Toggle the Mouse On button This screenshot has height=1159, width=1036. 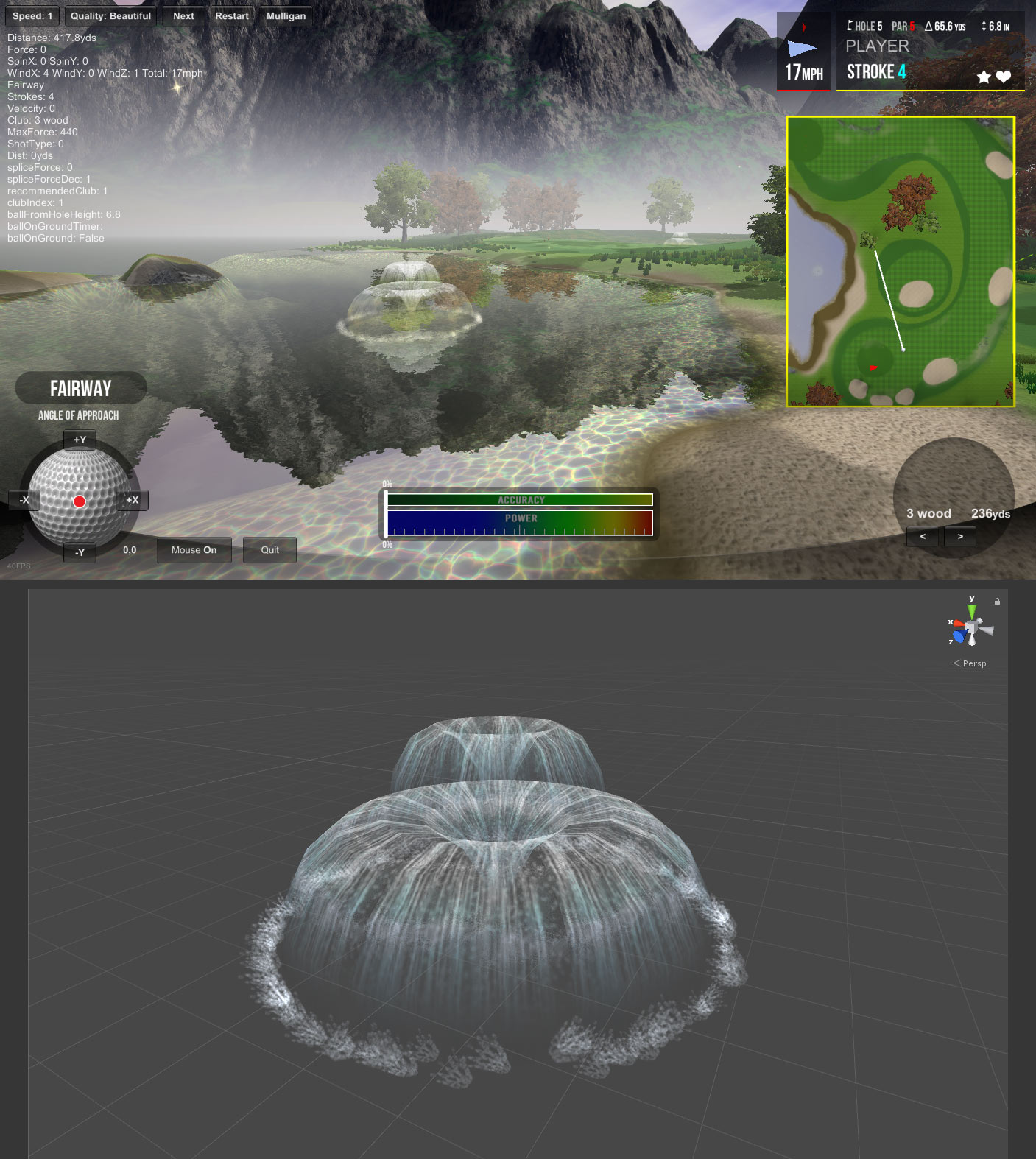(x=194, y=550)
